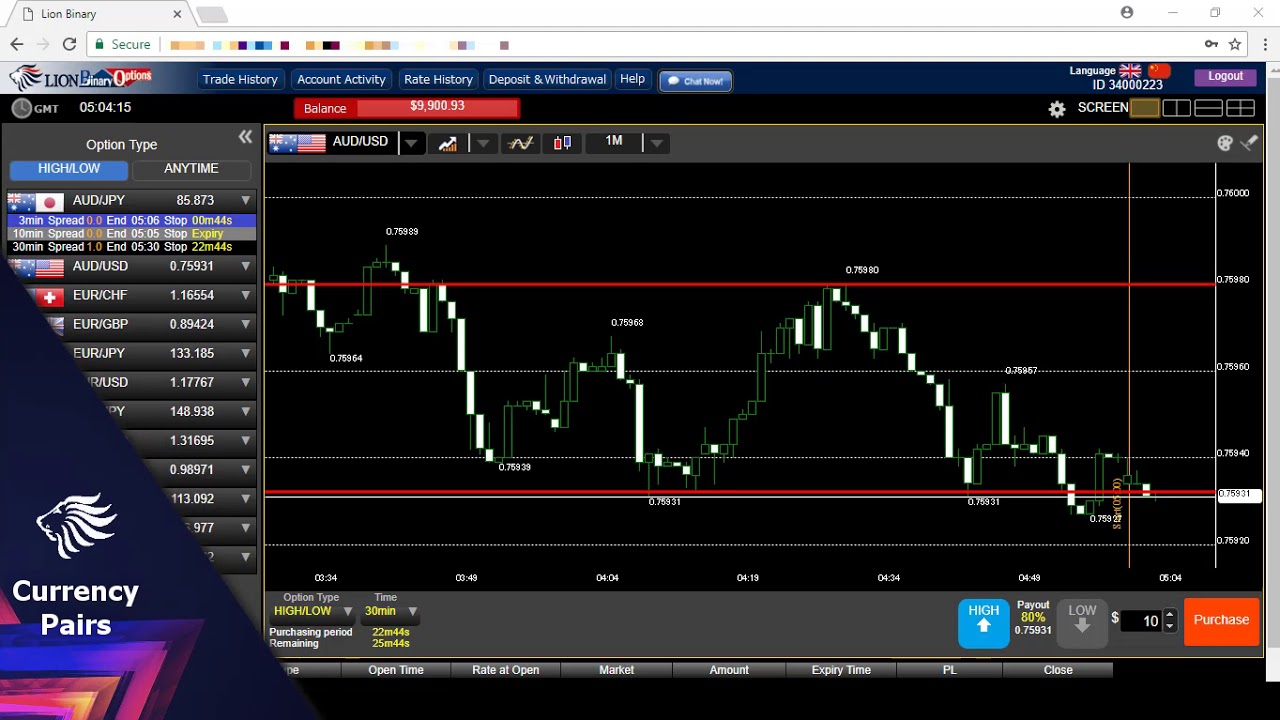Expand the AUD/USD pair row
This screenshot has width=1280, height=720.
[x=245, y=267]
